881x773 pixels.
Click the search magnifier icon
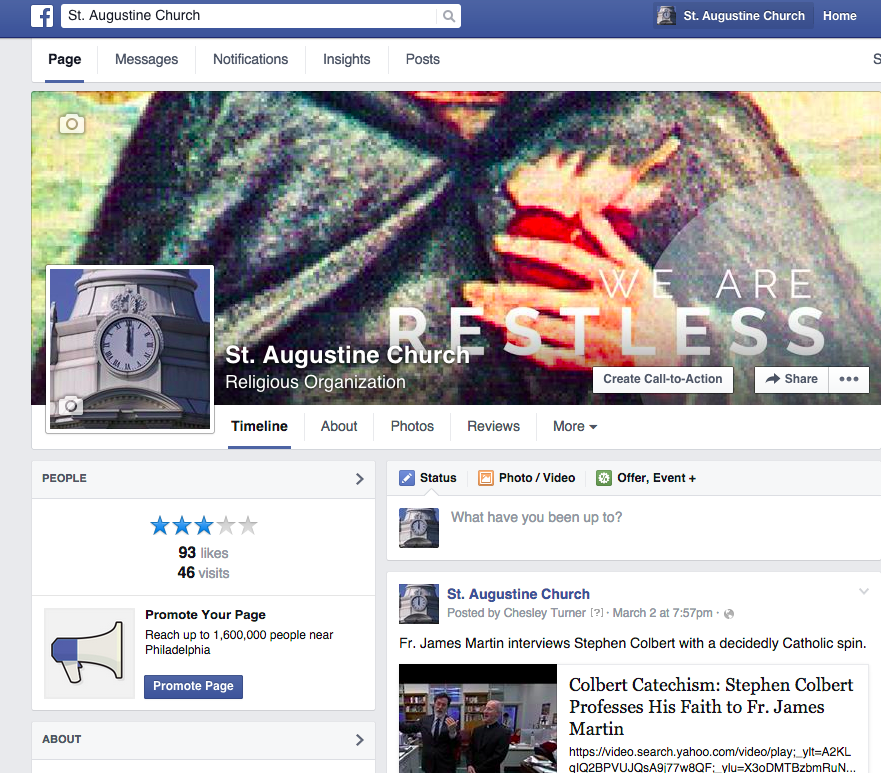pos(448,16)
